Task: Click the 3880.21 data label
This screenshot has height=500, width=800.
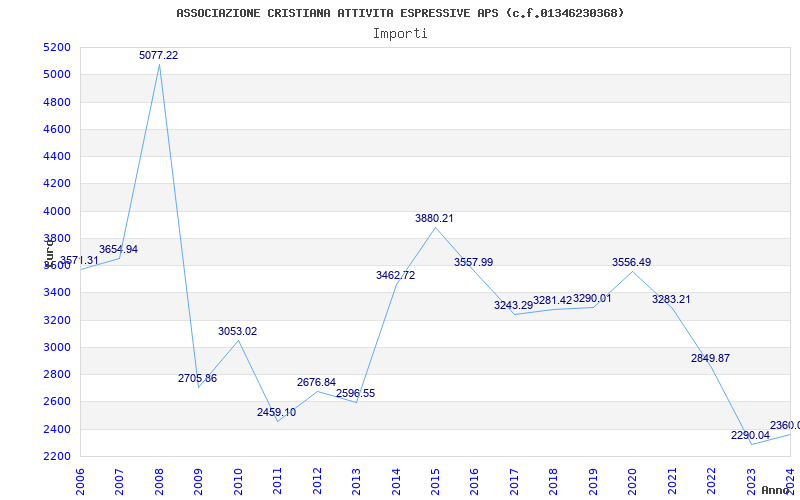Action: pyautogui.click(x=434, y=218)
